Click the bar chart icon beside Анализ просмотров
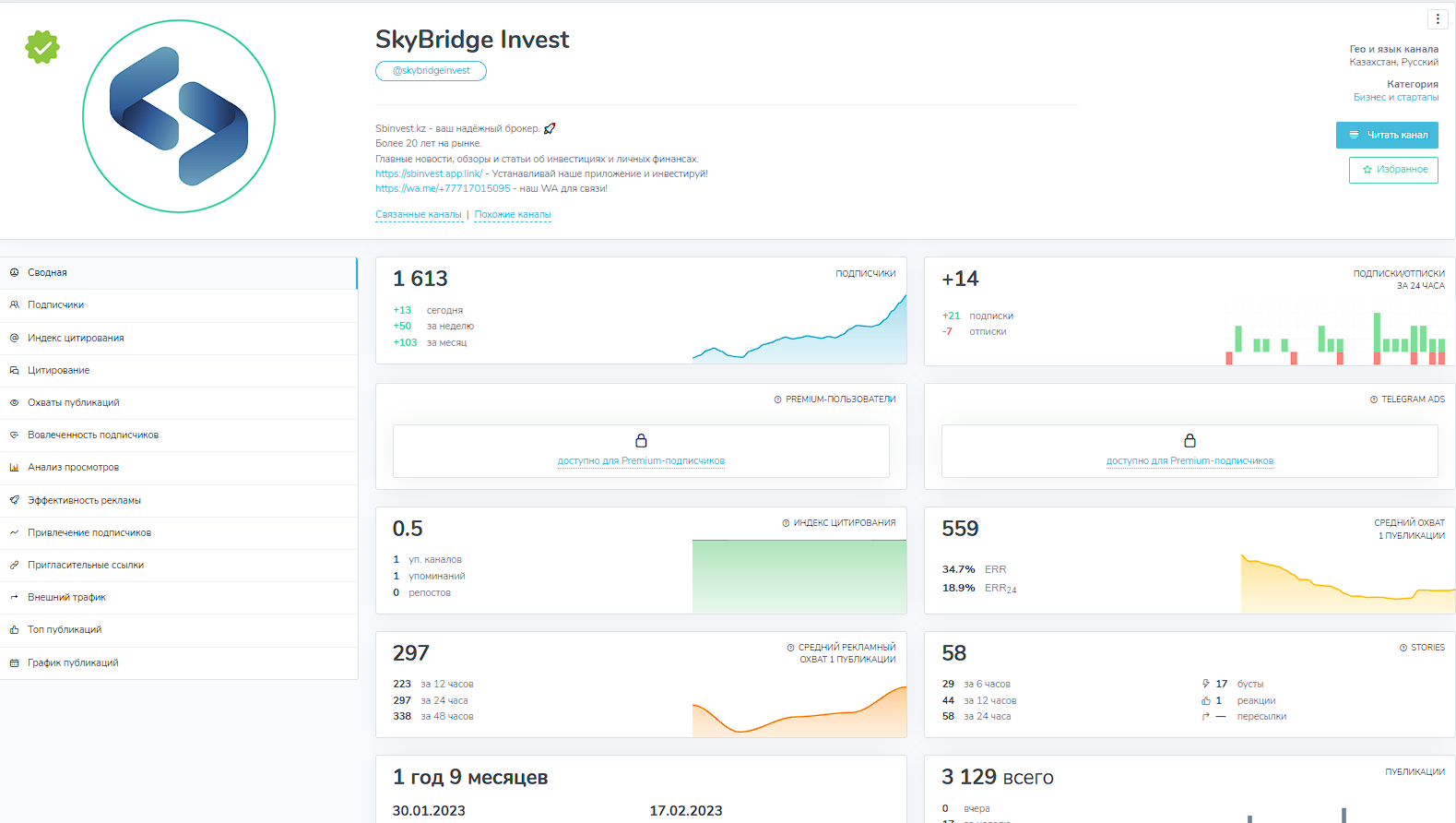Screen dimensions: 1456x823 [14, 468]
